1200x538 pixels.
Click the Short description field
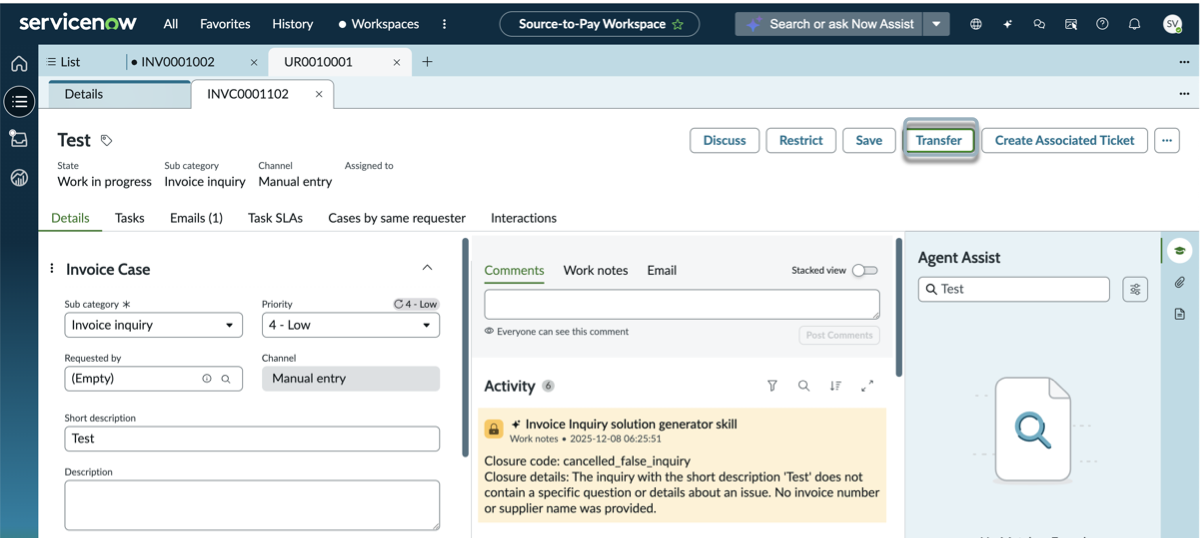(252, 438)
